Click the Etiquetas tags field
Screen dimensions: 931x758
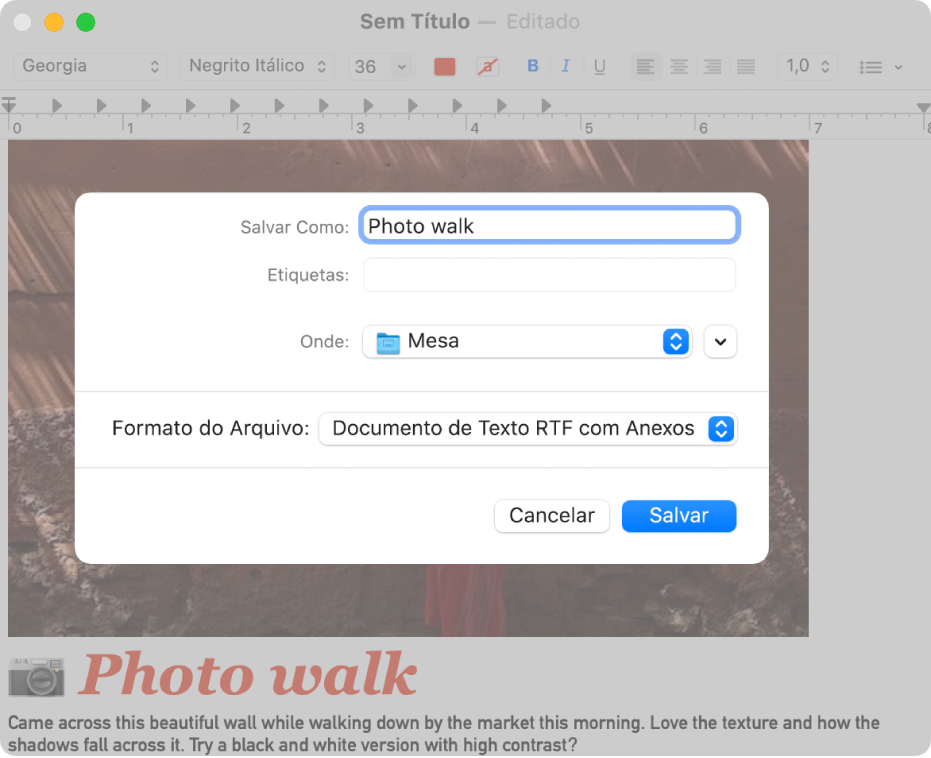tap(549, 275)
